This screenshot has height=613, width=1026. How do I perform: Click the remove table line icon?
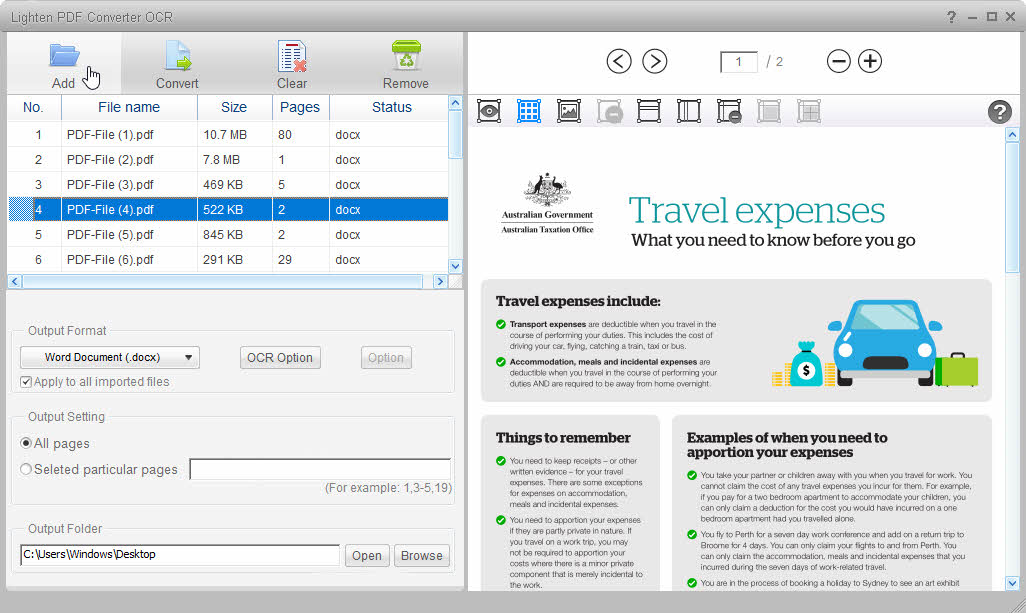(x=729, y=111)
